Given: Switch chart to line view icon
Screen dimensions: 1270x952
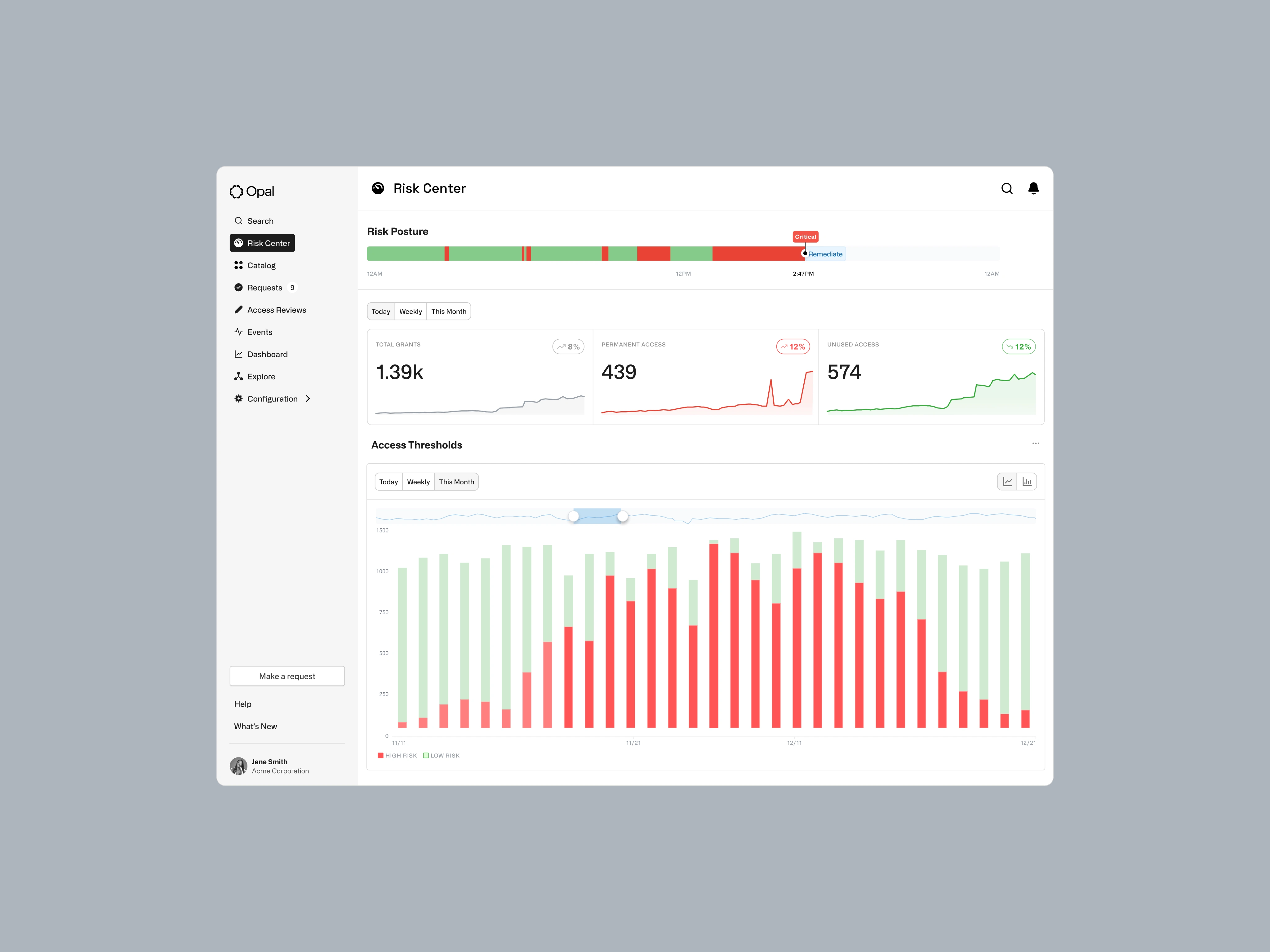Looking at the screenshot, I should click(x=1007, y=482).
